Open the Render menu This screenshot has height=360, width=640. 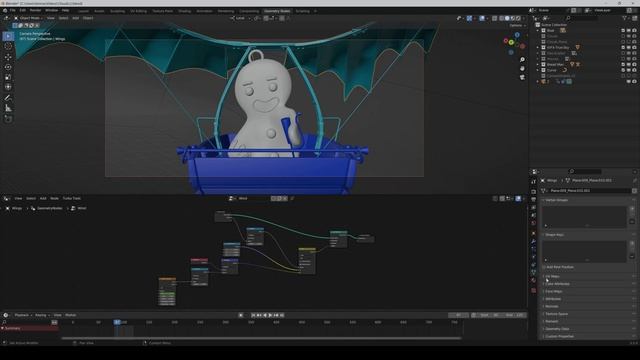36,10
